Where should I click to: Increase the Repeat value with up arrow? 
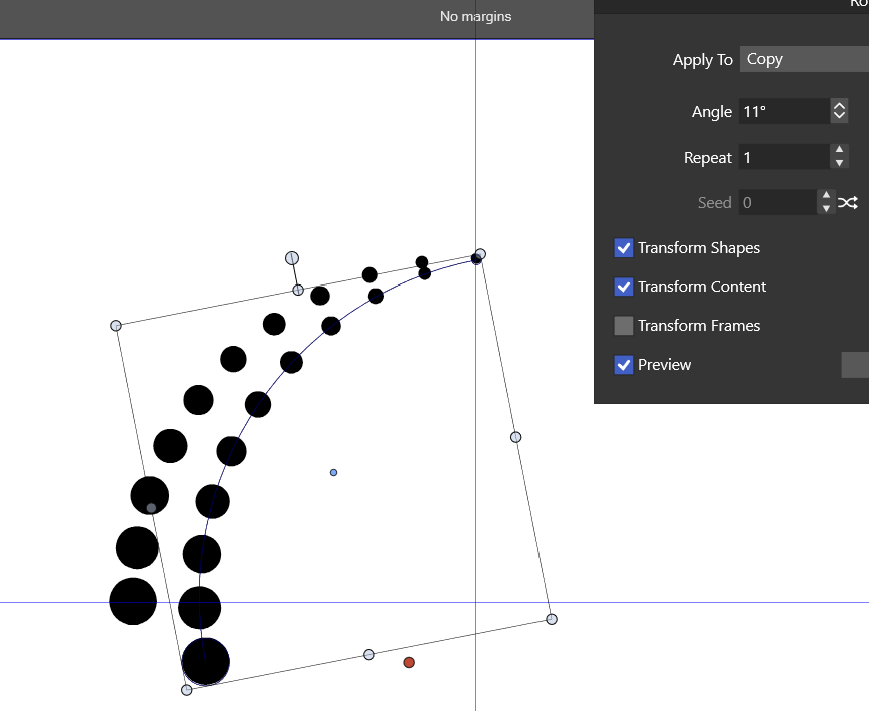pyautogui.click(x=840, y=151)
